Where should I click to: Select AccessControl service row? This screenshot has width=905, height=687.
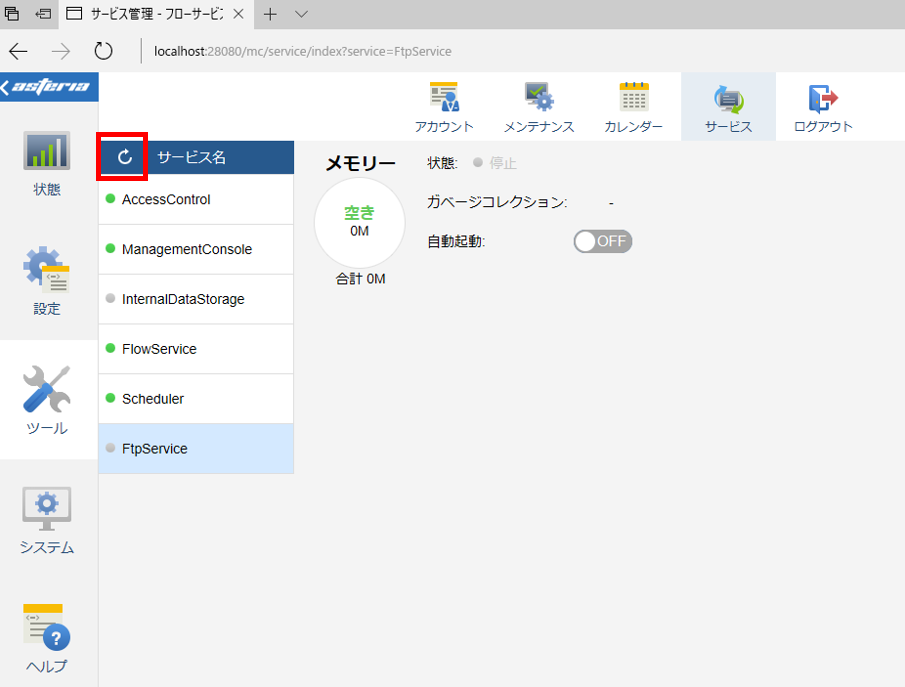196,199
